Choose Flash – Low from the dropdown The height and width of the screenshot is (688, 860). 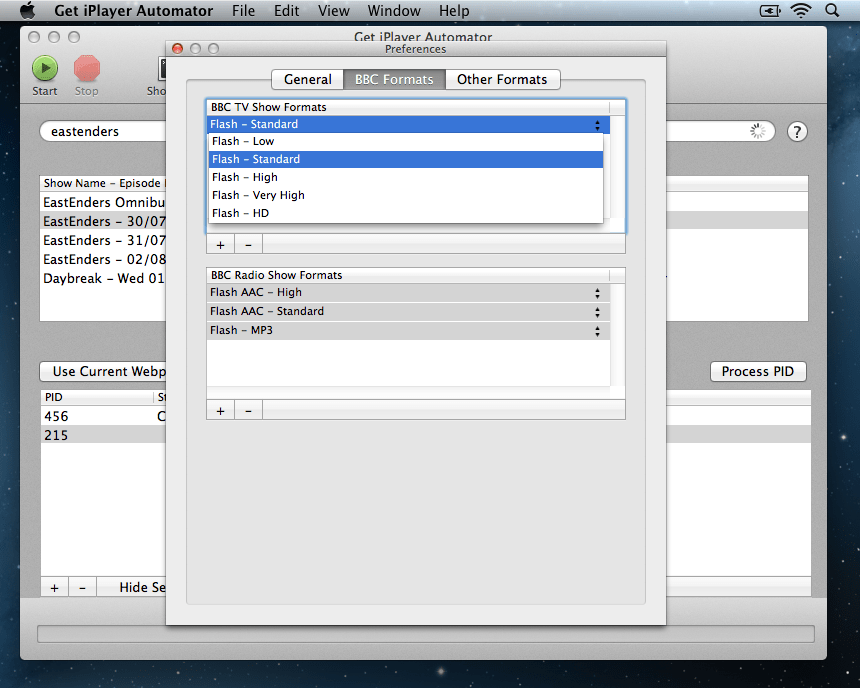pos(405,141)
